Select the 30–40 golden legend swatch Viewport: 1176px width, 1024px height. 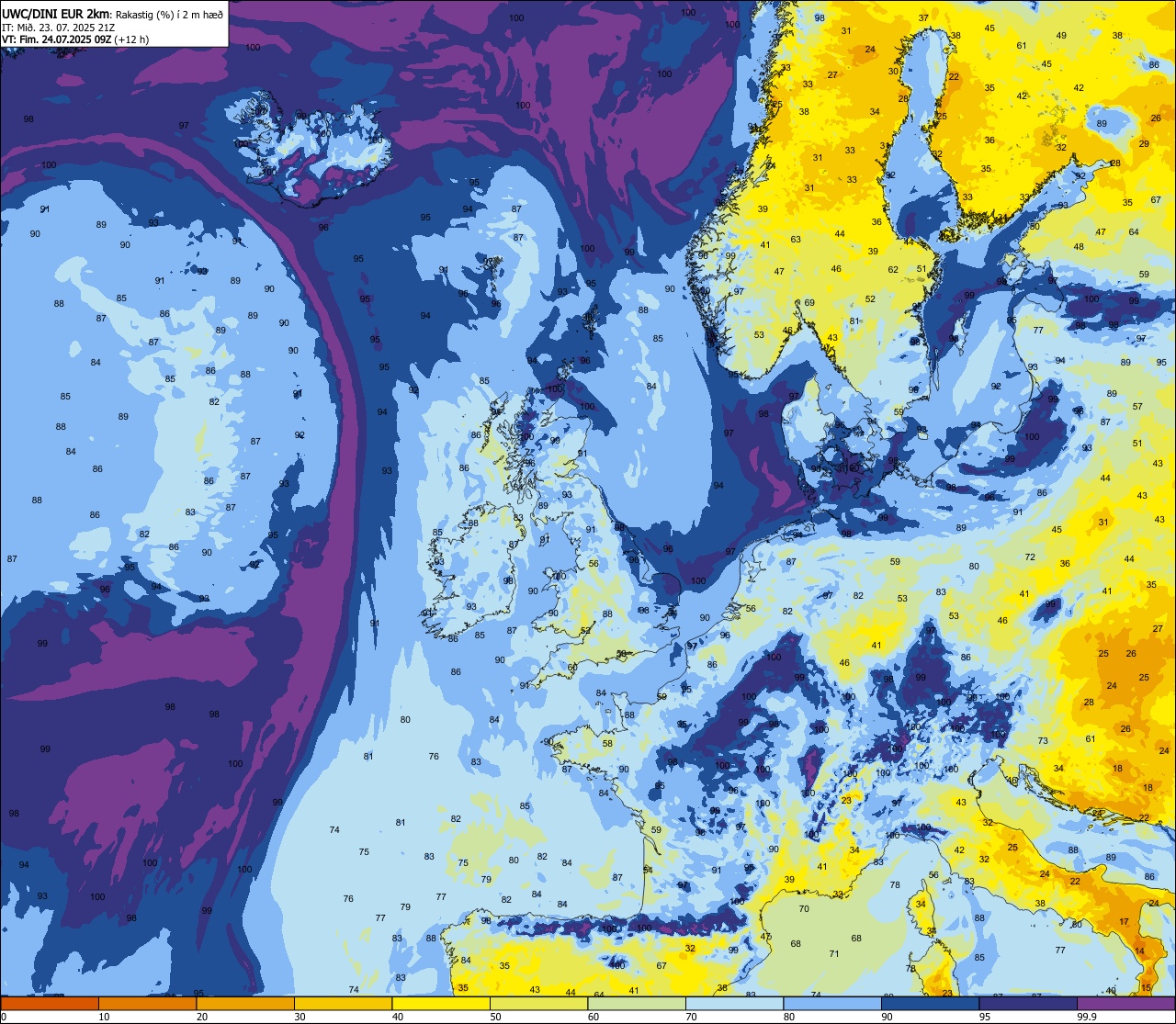click(x=343, y=1003)
